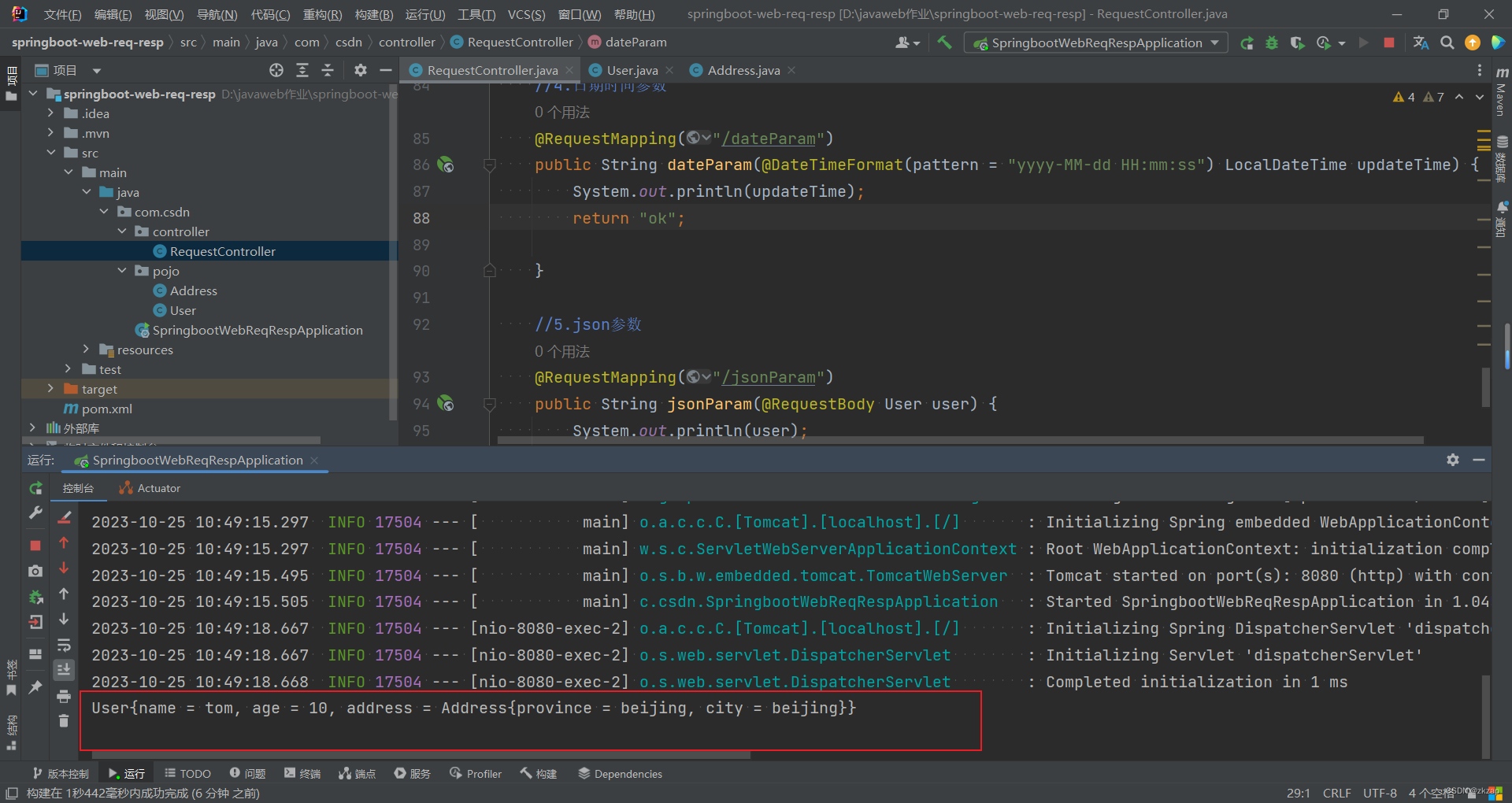The width and height of the screenshot is (1512, 803).
Task: Click the editor horizontal scrollbar
Action: (961, 440)
